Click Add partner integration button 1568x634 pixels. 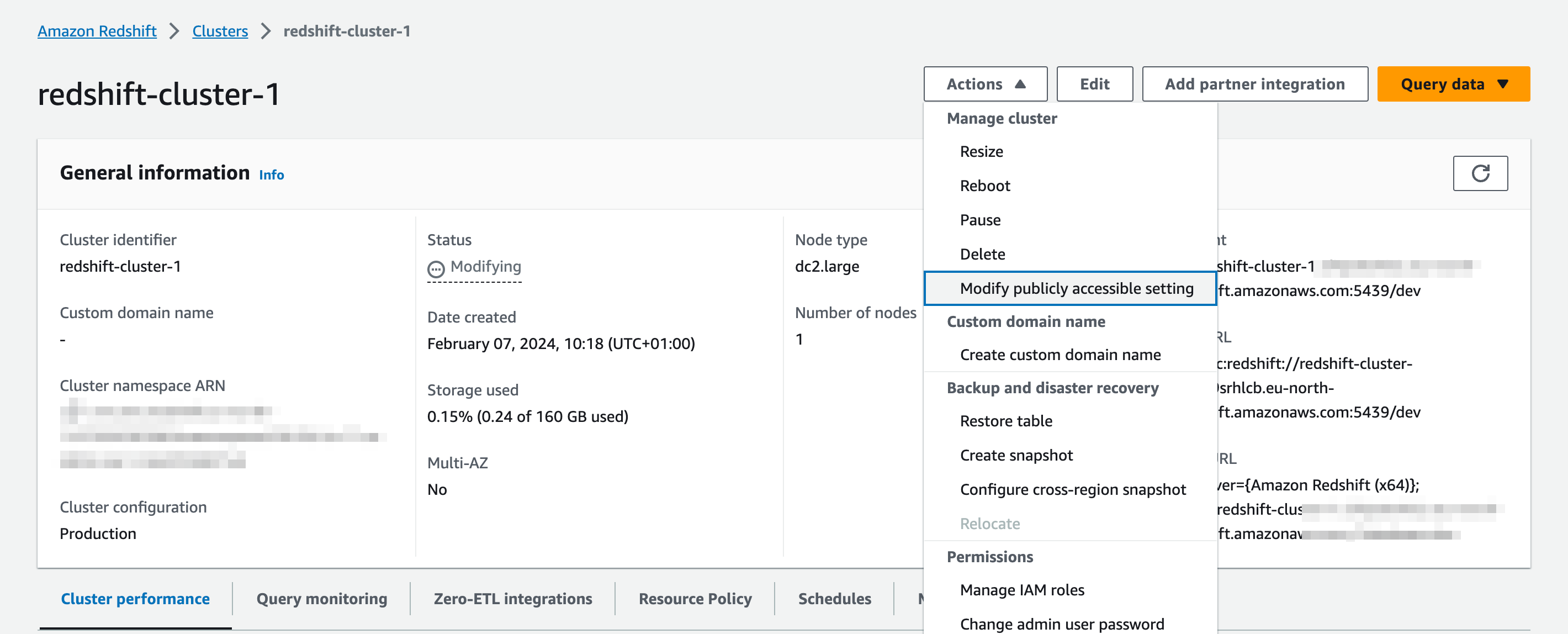click(x=1254, y=84)
